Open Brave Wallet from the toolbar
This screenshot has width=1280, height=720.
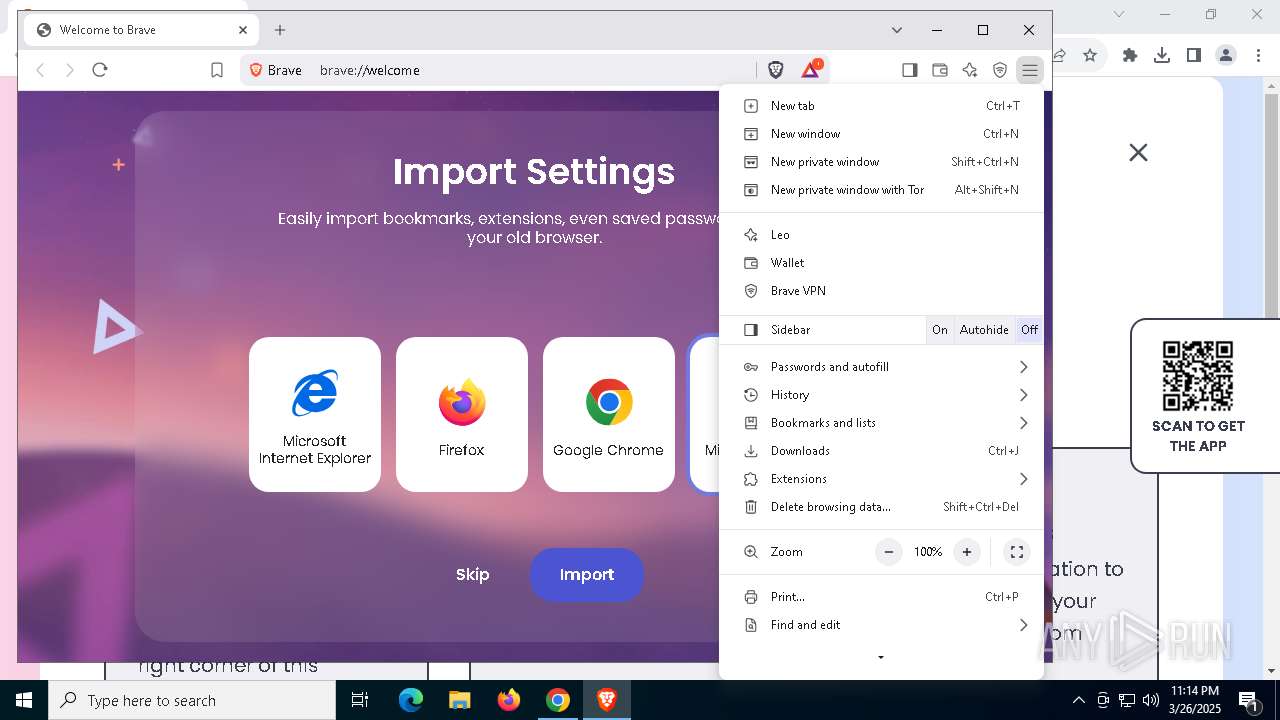(x=940, y=70)
